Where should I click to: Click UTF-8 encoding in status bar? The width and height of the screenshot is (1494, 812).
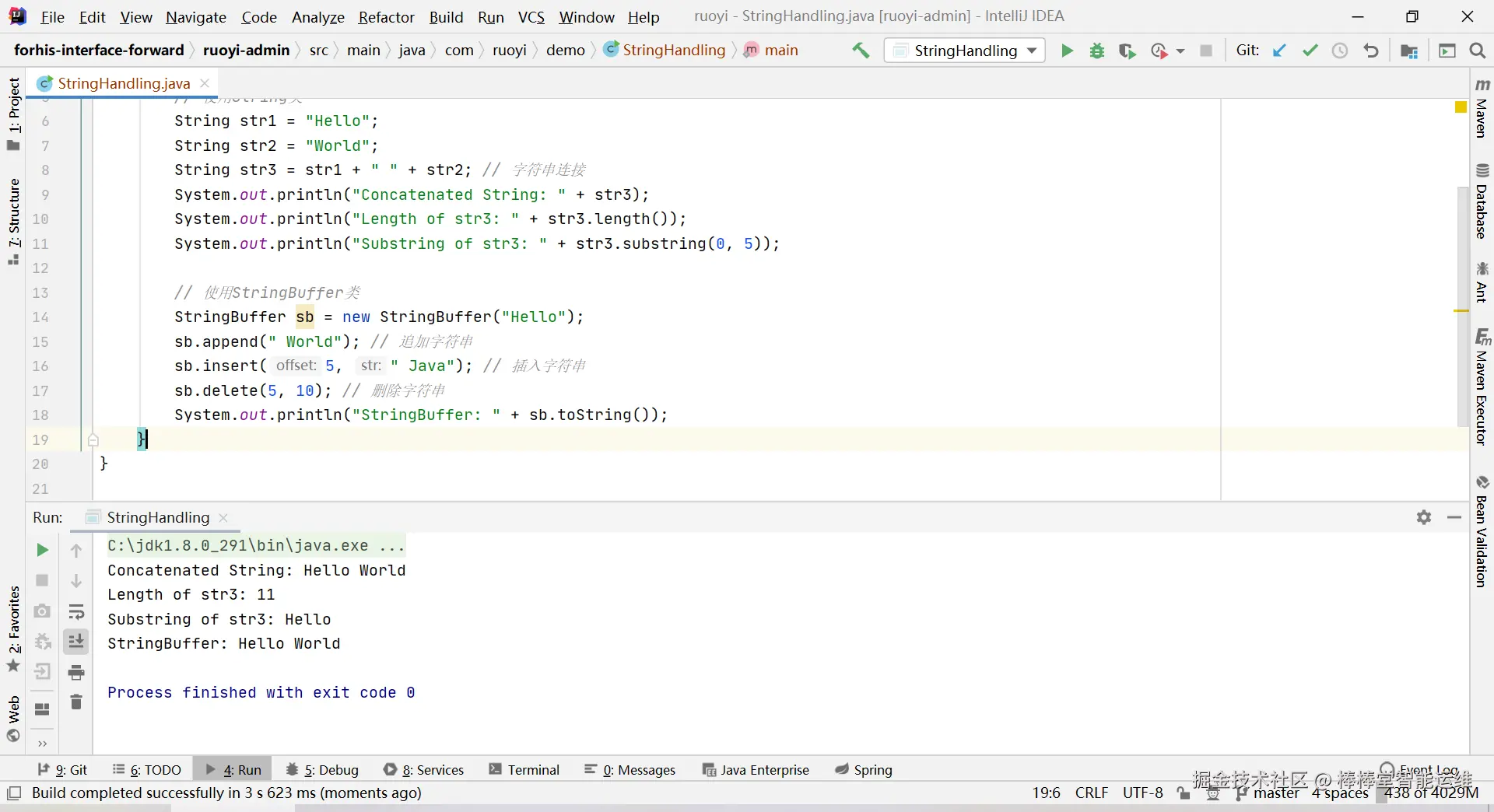coord(1142,793)
